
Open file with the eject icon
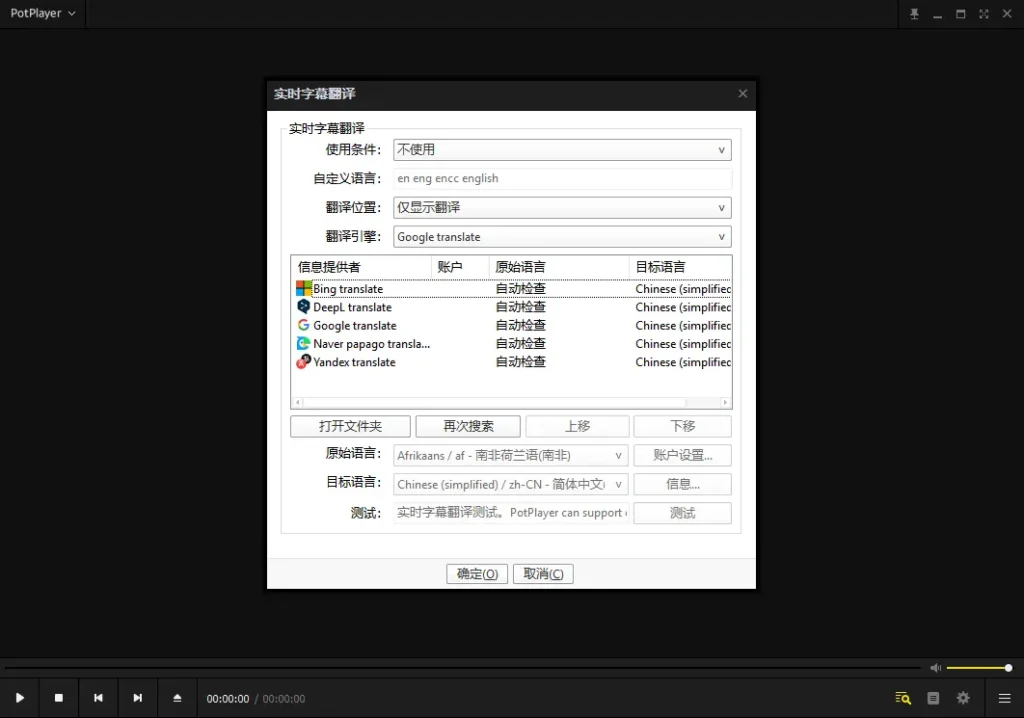(177, 698)
